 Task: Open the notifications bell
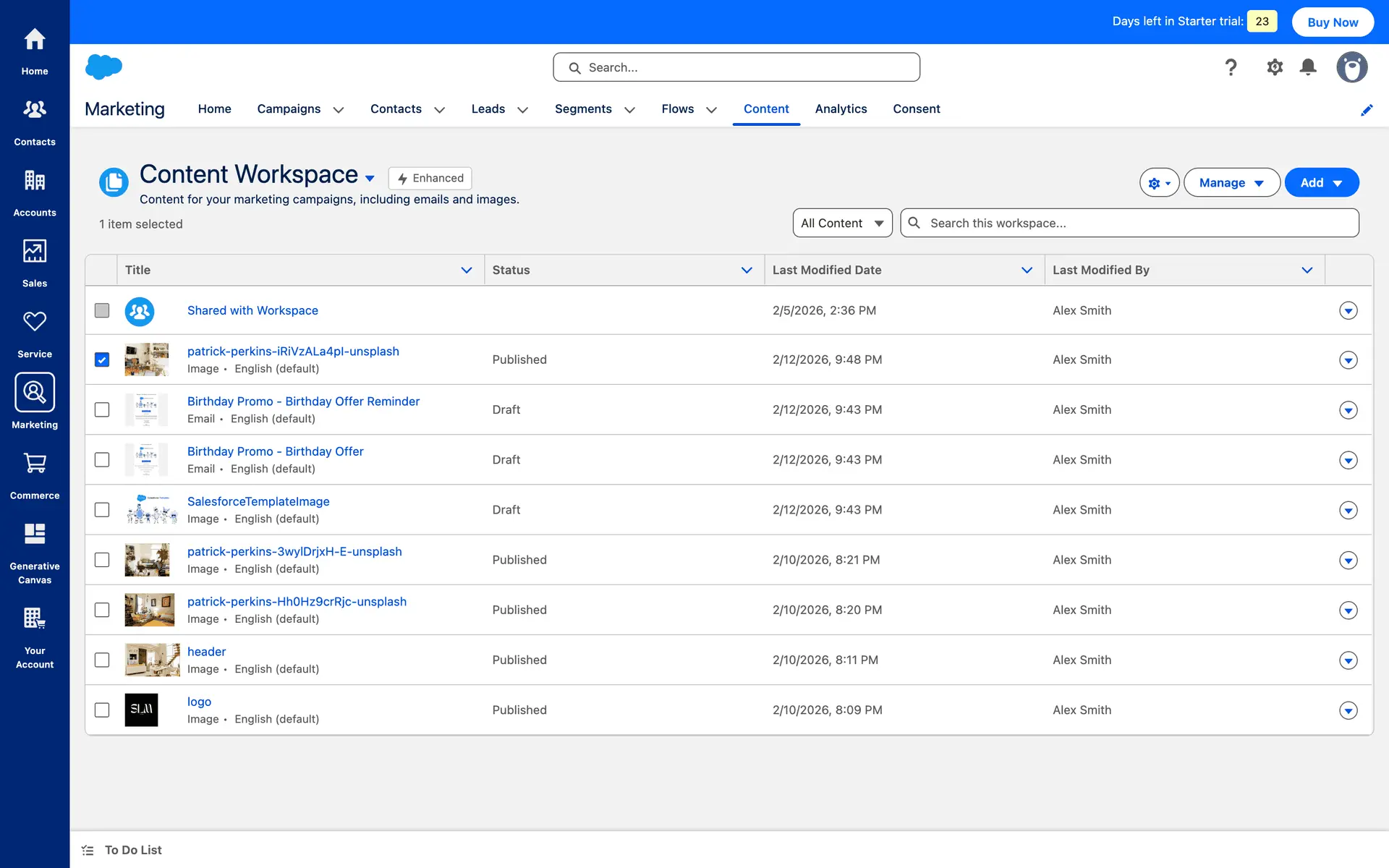coord(1308,67)
